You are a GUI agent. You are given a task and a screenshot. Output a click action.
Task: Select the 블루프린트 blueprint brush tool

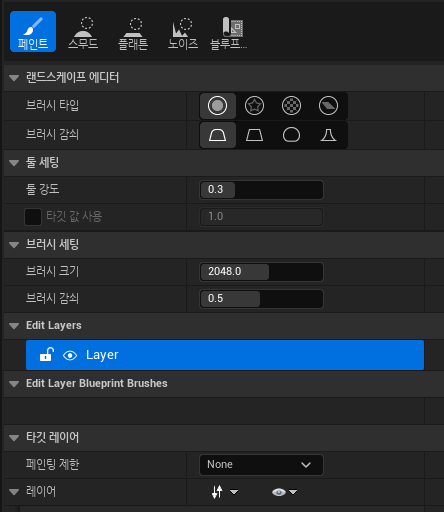229,33
